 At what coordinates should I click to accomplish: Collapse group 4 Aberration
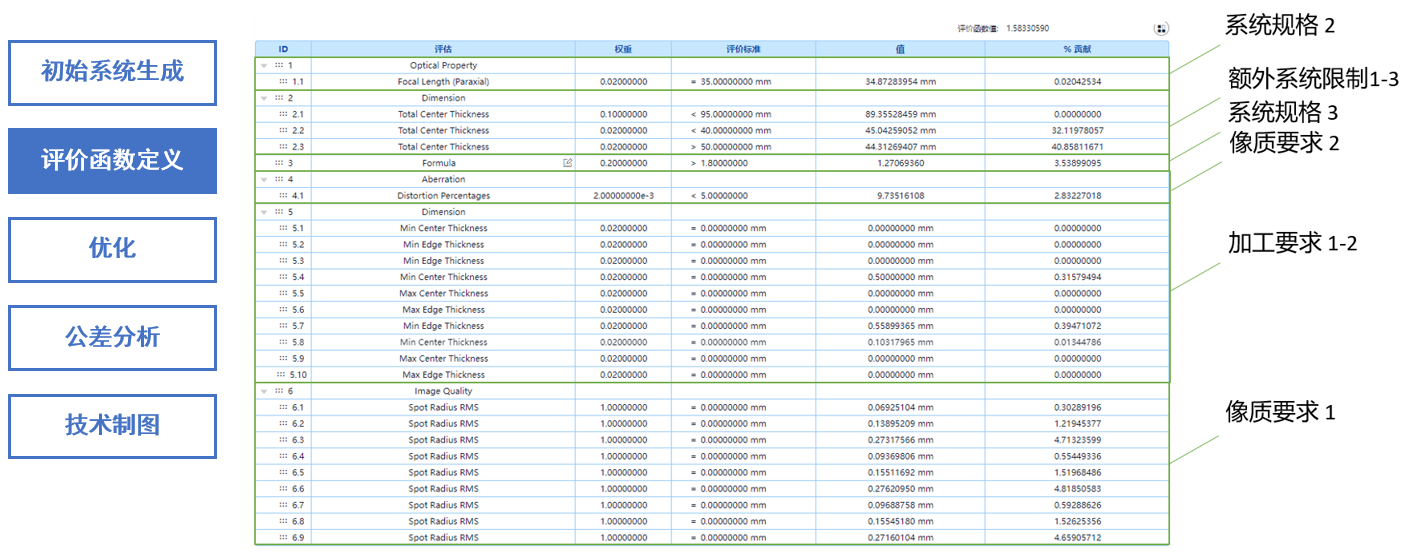tap(264, 180)
